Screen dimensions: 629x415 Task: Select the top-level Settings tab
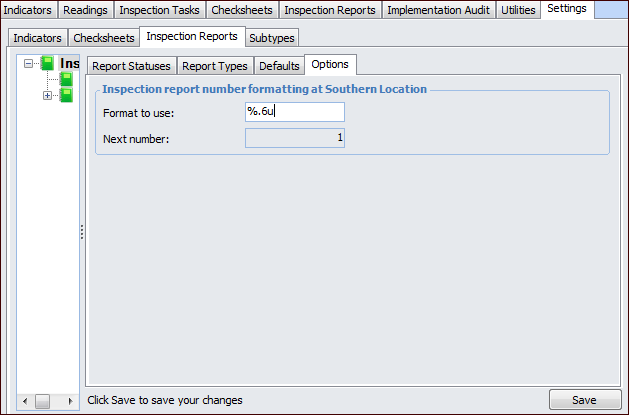point(567,9)
